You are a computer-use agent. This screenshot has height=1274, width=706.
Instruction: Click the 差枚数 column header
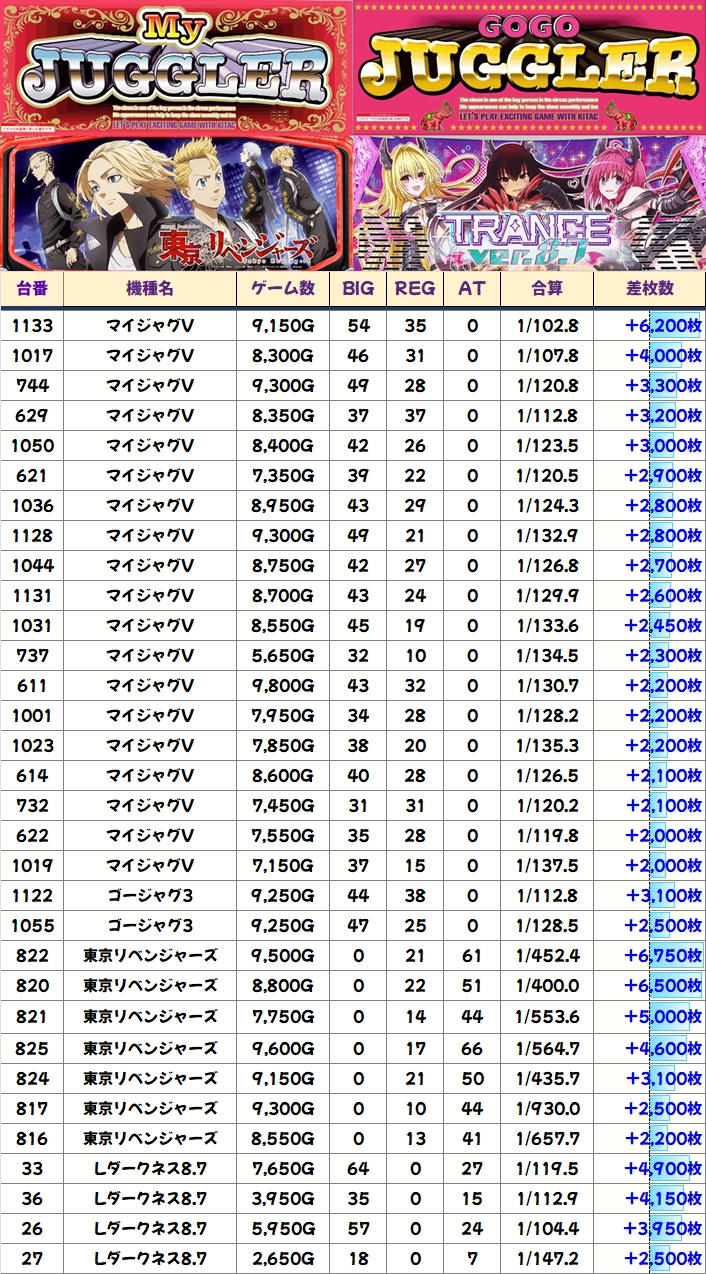click(650, 289)
